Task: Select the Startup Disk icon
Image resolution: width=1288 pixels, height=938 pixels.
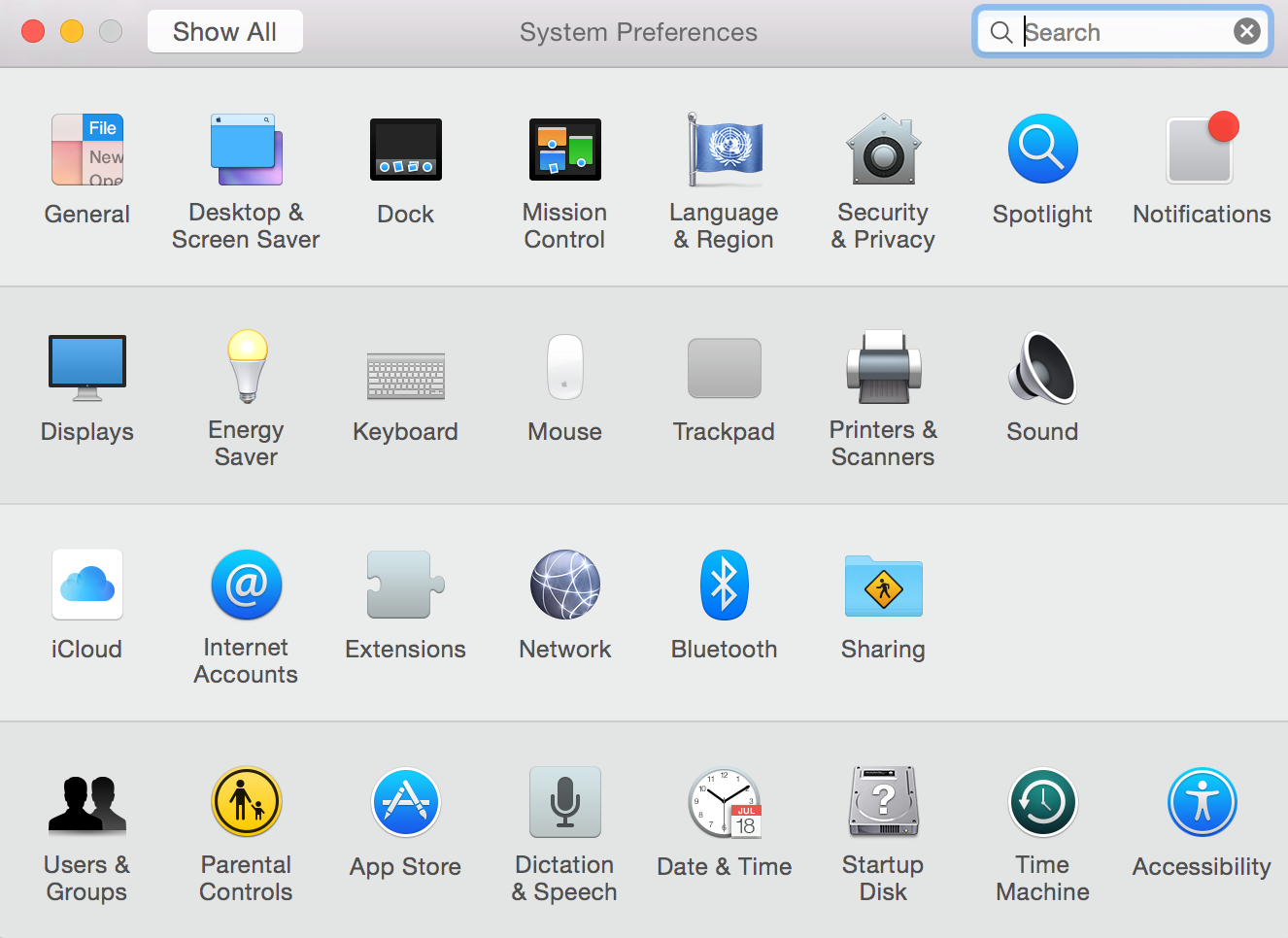Action: 883,803
